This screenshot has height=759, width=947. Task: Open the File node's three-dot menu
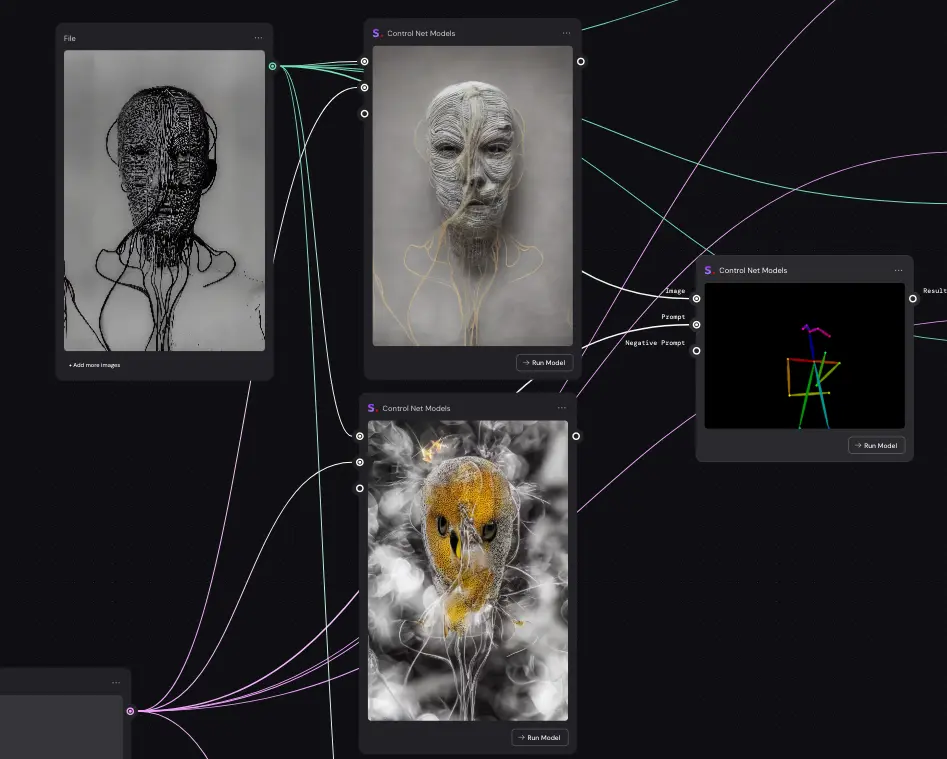pyautogui.click(x=258, y=38)
